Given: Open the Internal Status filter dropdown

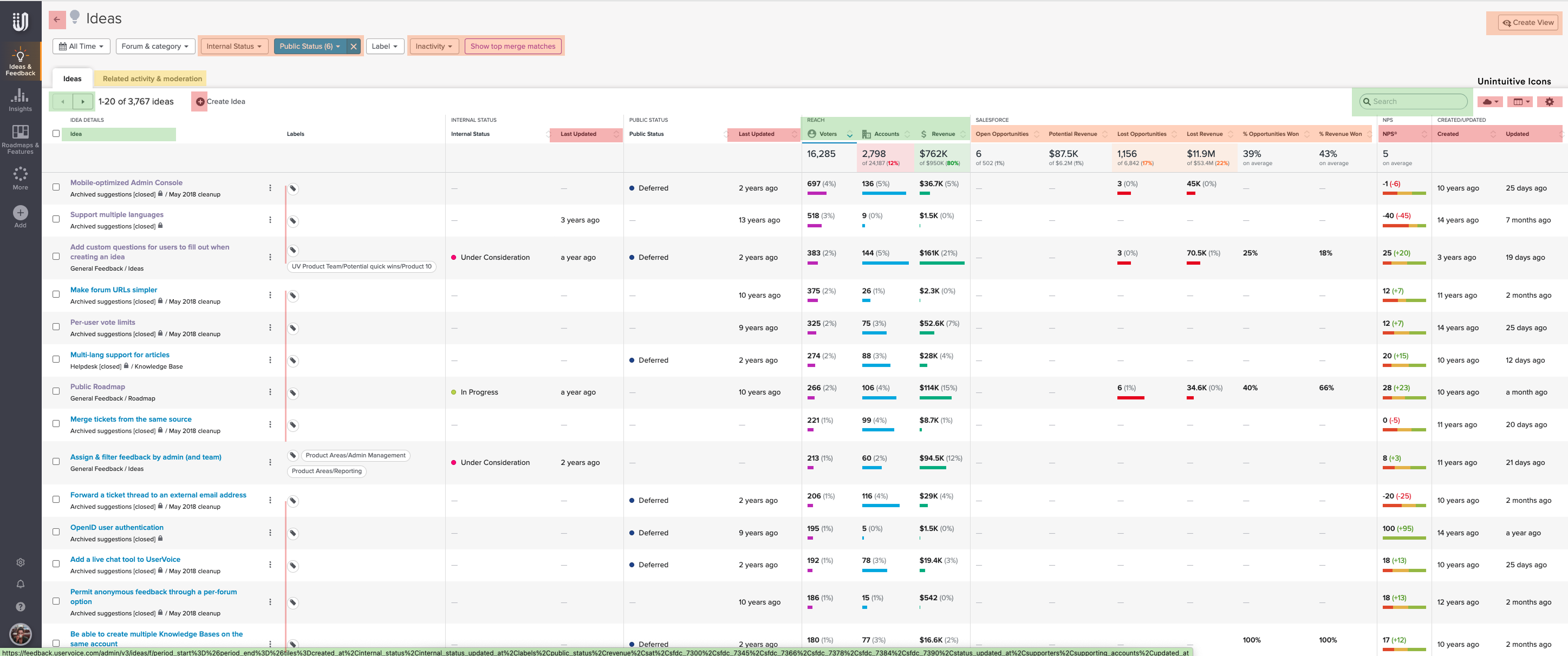Looking at the screenshot, I should pyautogui.click(x=234, y=46).
